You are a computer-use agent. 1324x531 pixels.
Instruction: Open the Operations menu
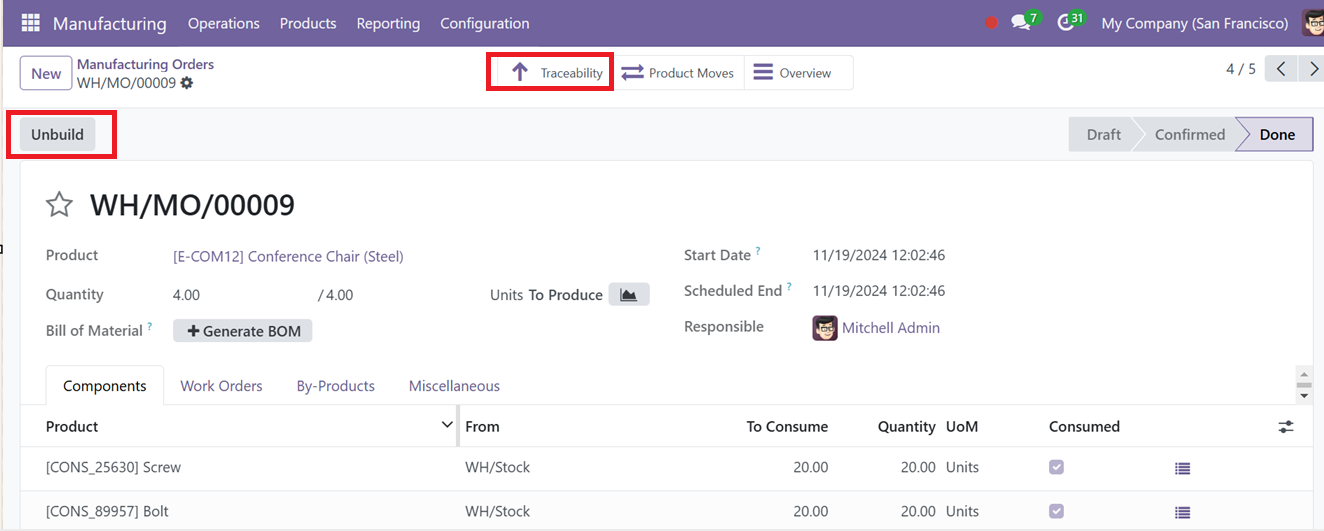pyautogui.click(x=223, y=23)
